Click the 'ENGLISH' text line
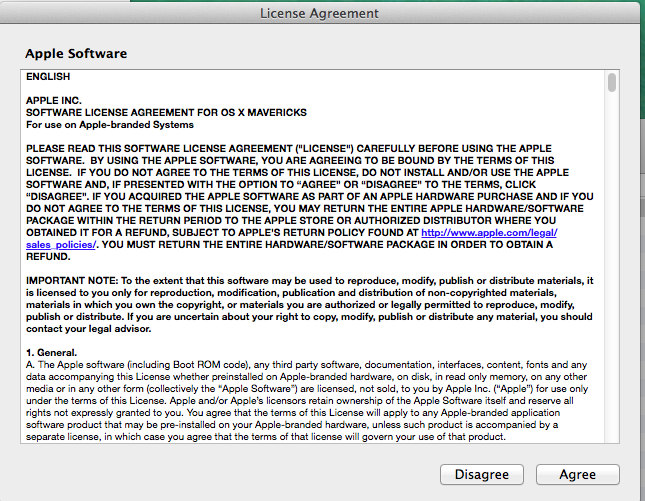This screenshot has width=645, height=501. click(48, 77)
